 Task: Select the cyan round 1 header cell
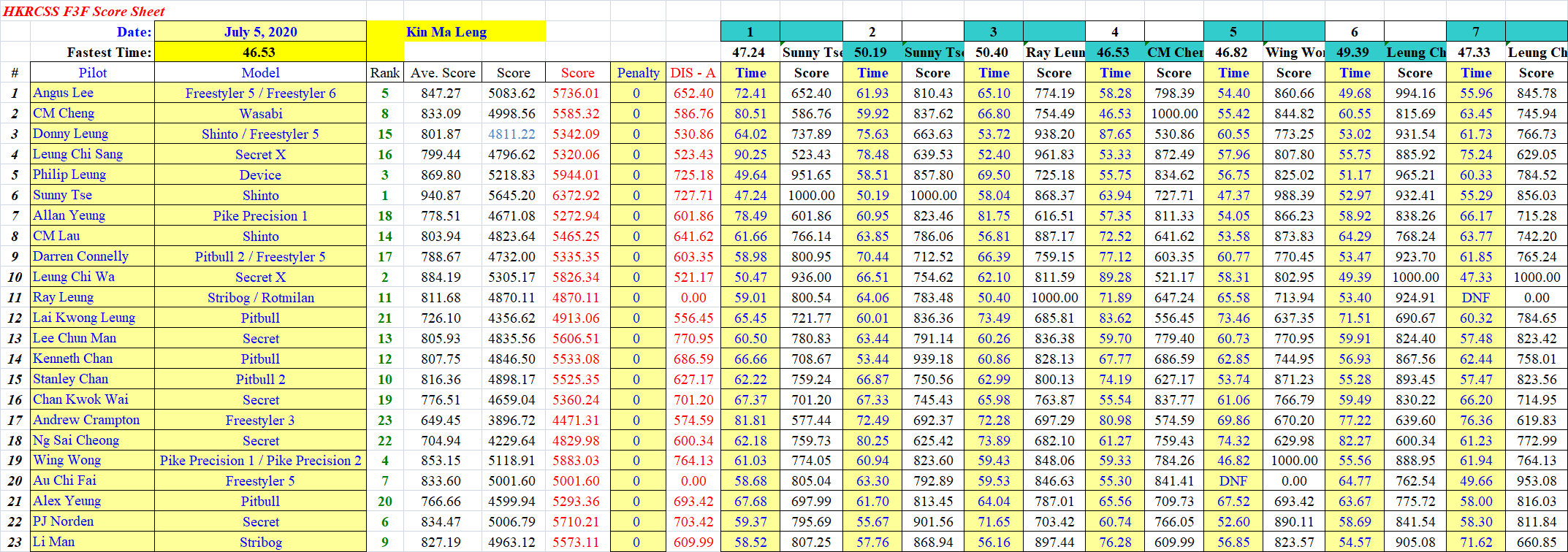[750, 31]
